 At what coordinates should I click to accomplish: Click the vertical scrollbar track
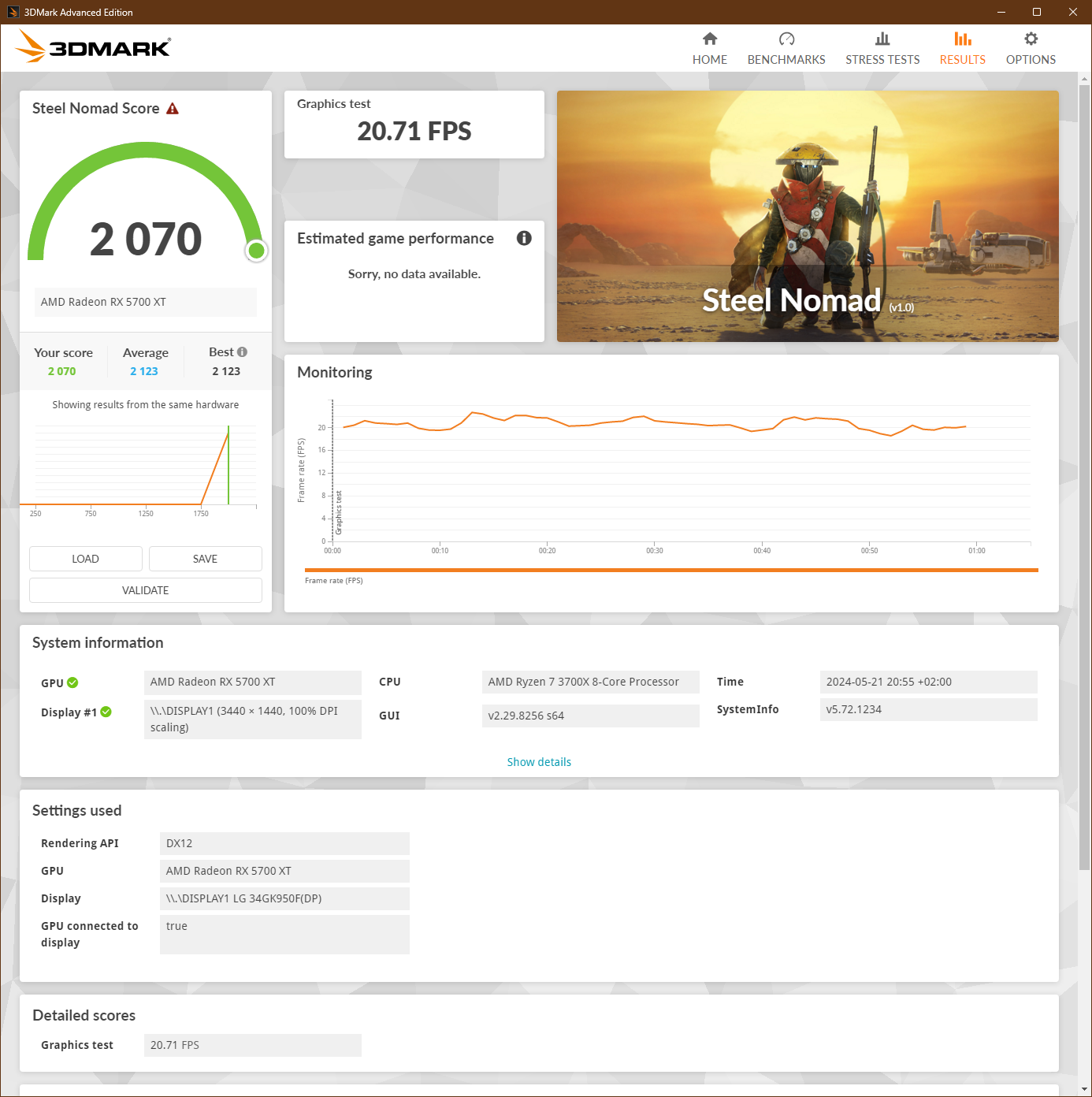1084,583
